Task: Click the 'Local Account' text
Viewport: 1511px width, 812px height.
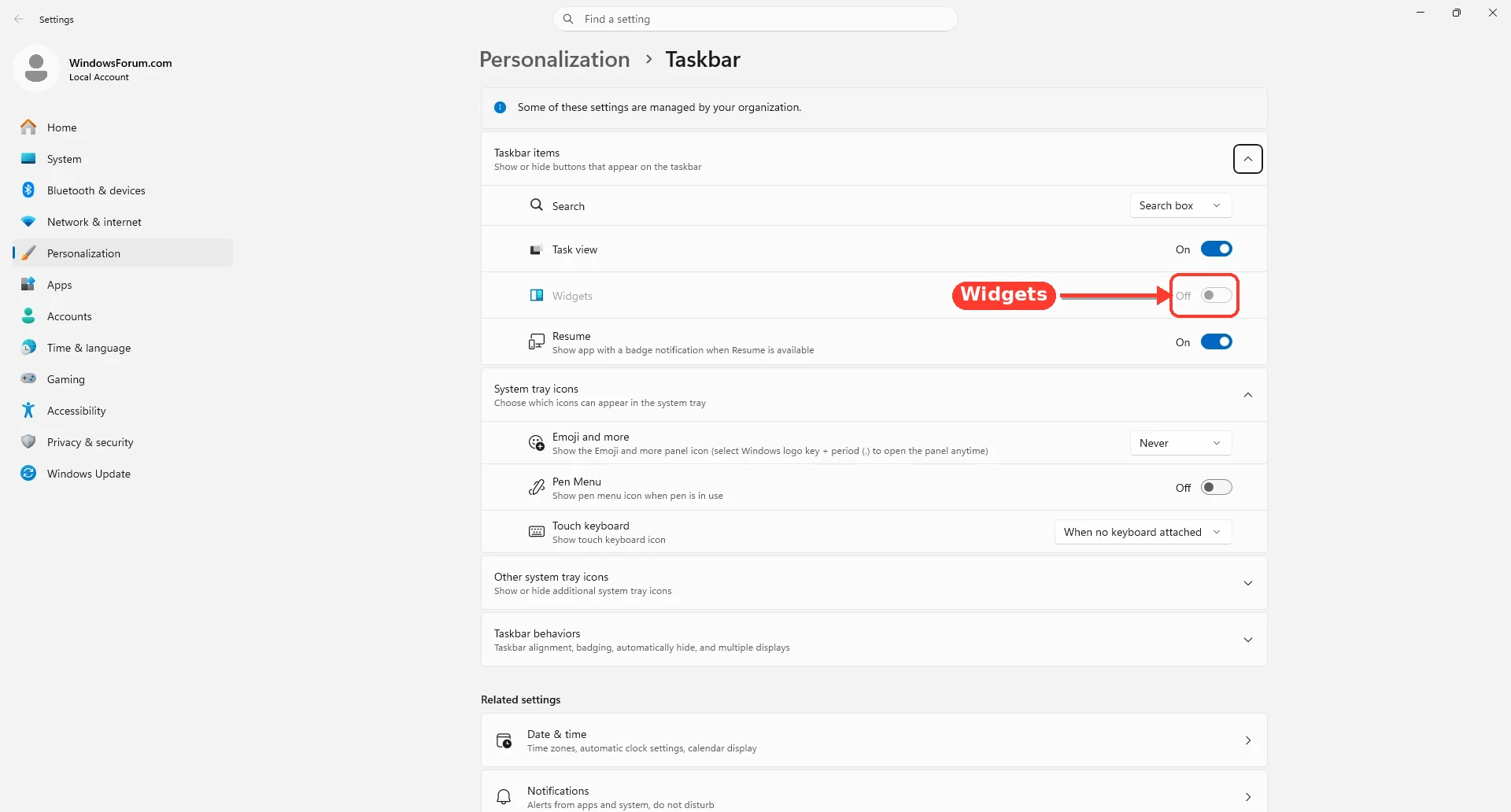Action: click(x=99, y=77)
